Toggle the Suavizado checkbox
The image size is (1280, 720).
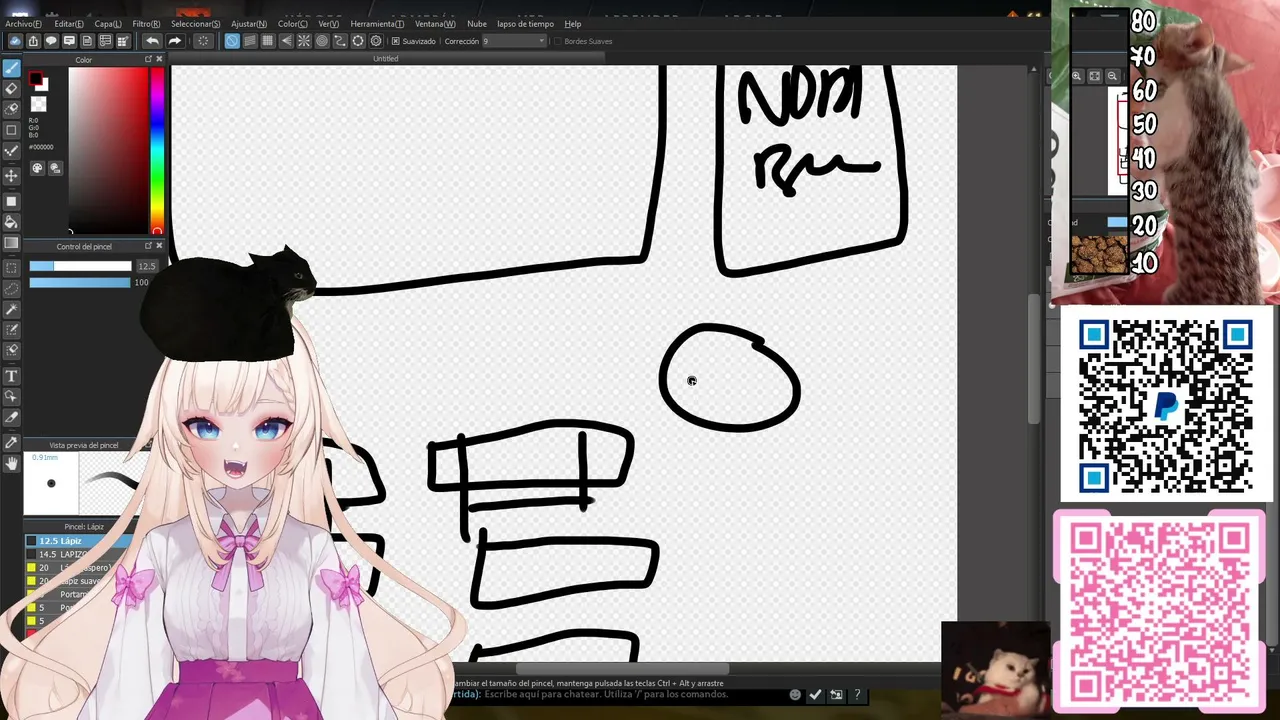(396, 41)
